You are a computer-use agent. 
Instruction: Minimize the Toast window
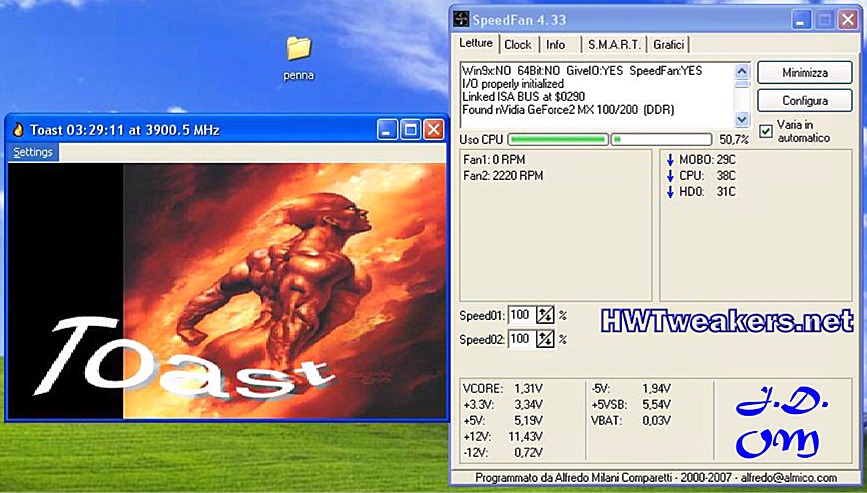(x=387, y=130)
